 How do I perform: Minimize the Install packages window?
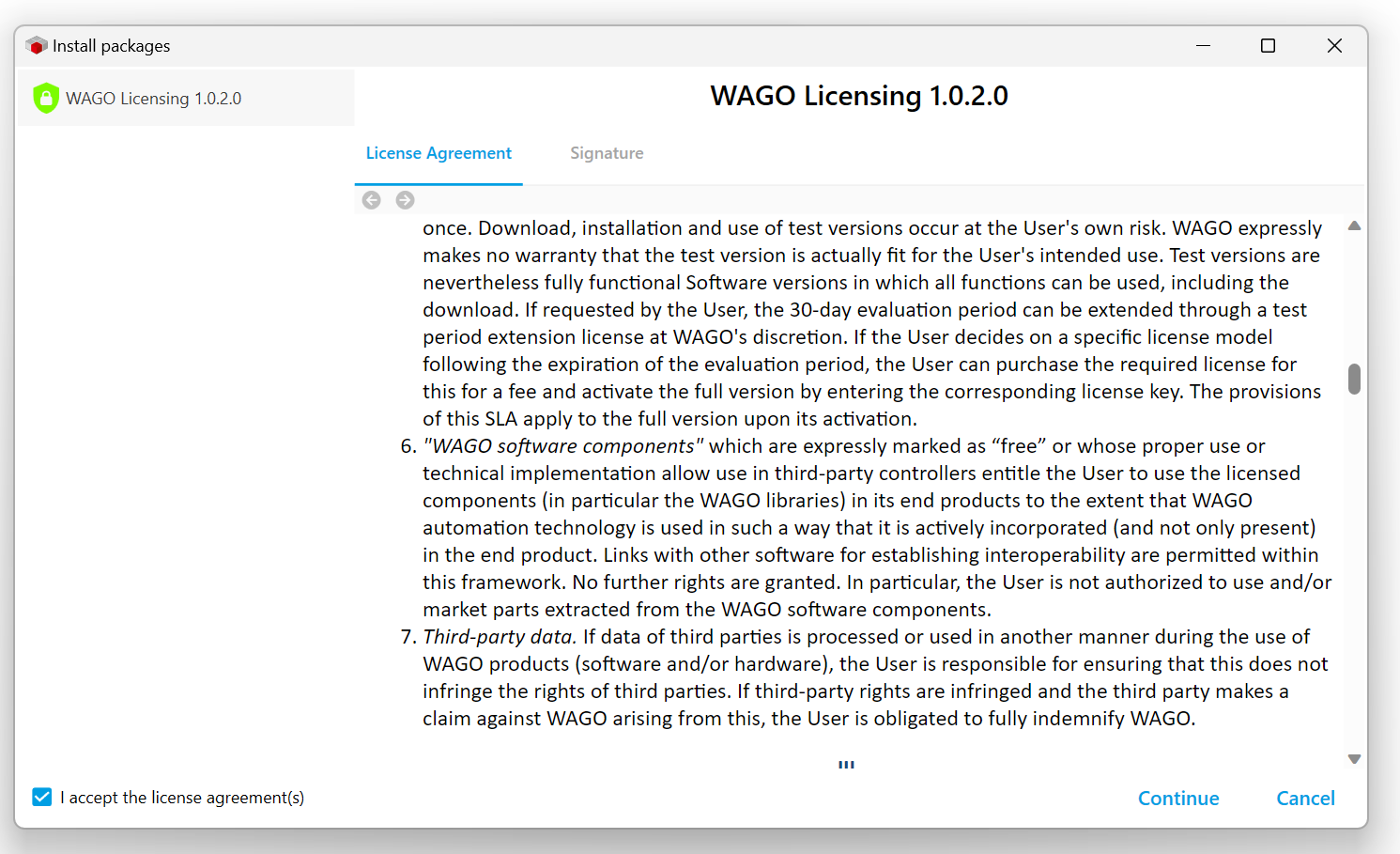(1203, 45)
